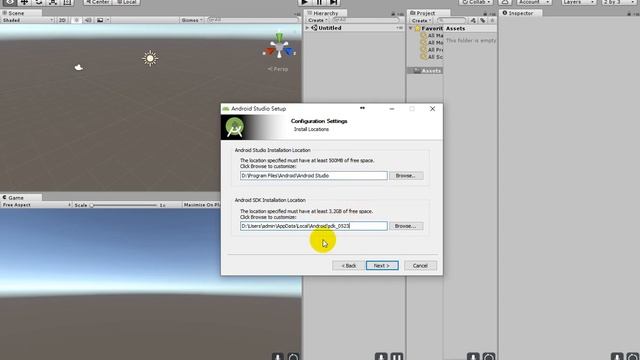
Task: Click Browse for Android SDK location
Action: click(406, 226)
